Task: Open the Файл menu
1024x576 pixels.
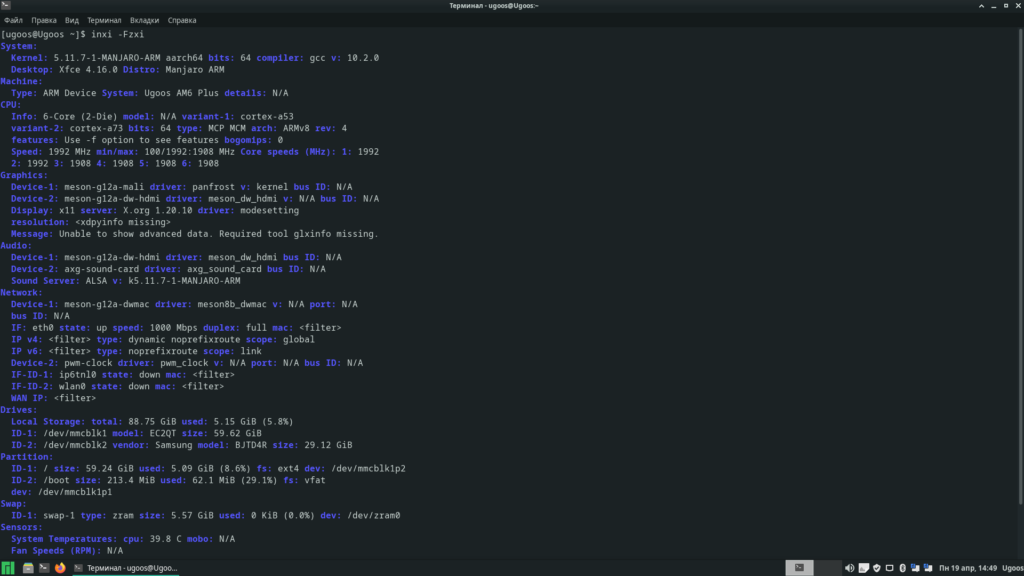Action: click(13, 20)
